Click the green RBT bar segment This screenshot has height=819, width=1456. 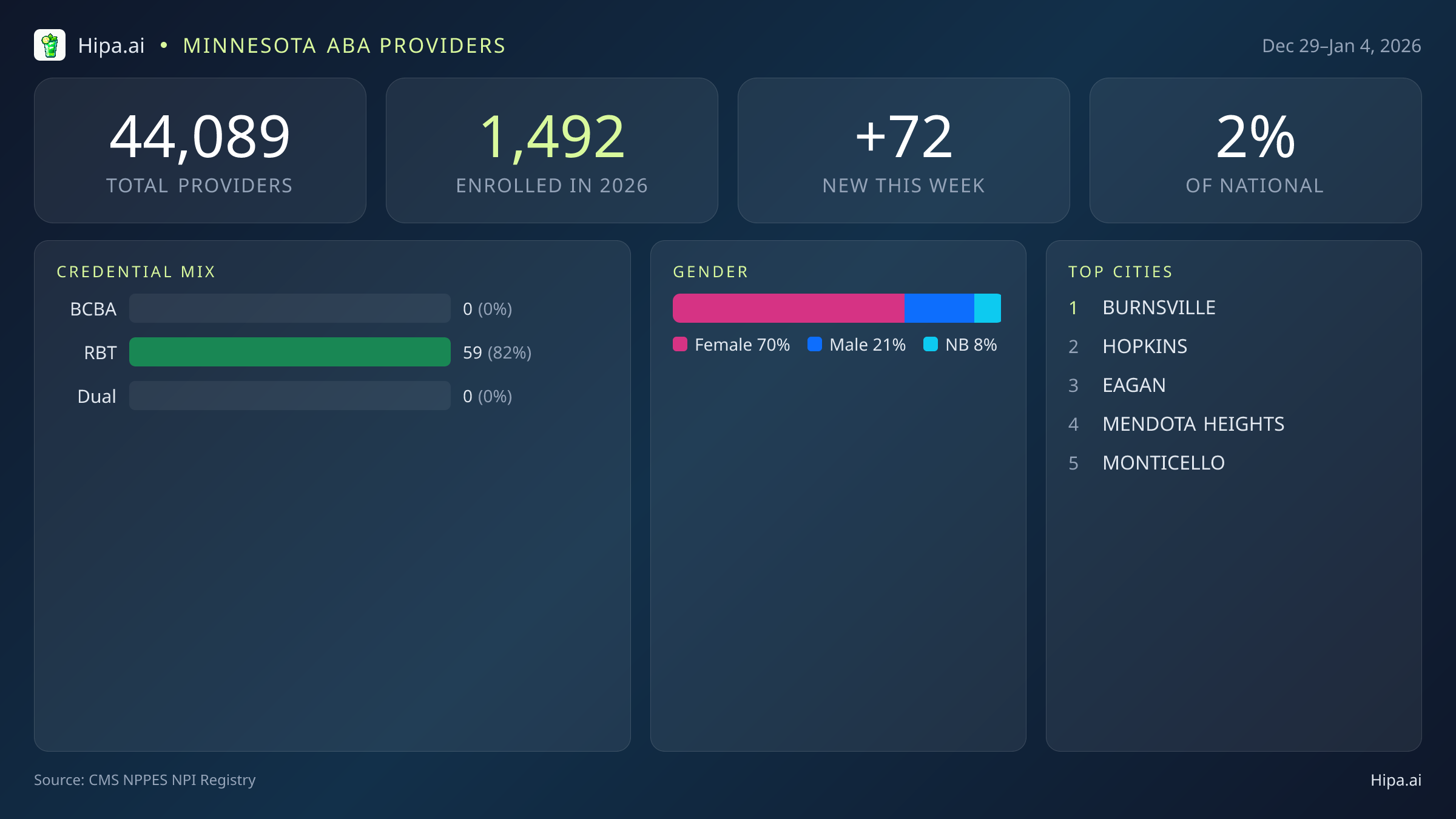pyautogui.click(x=289, y=352)
